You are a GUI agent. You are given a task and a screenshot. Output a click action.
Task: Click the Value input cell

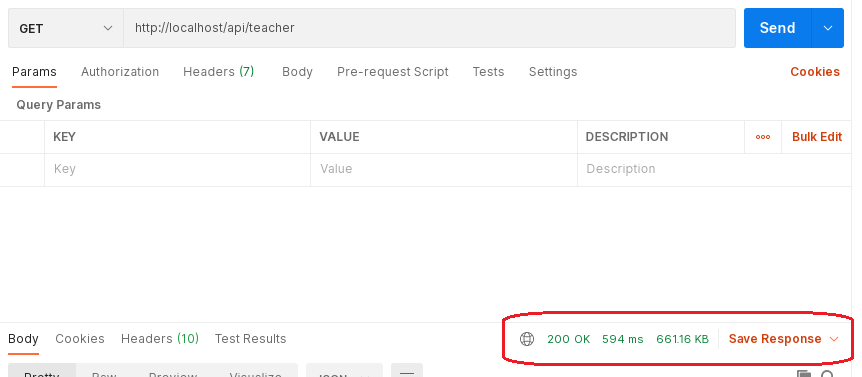pos(444,169)
